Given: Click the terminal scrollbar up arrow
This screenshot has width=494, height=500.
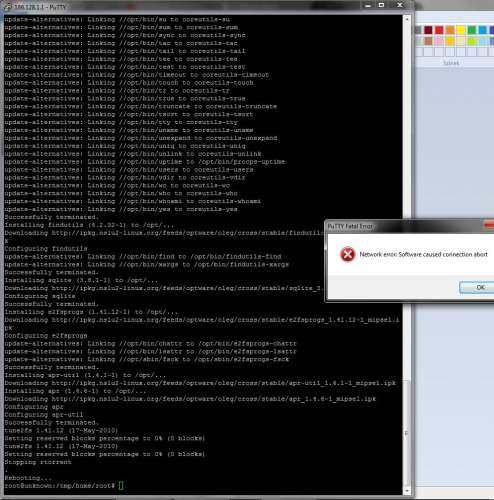Looking at the screenshot, I should (x=407, y=19).
